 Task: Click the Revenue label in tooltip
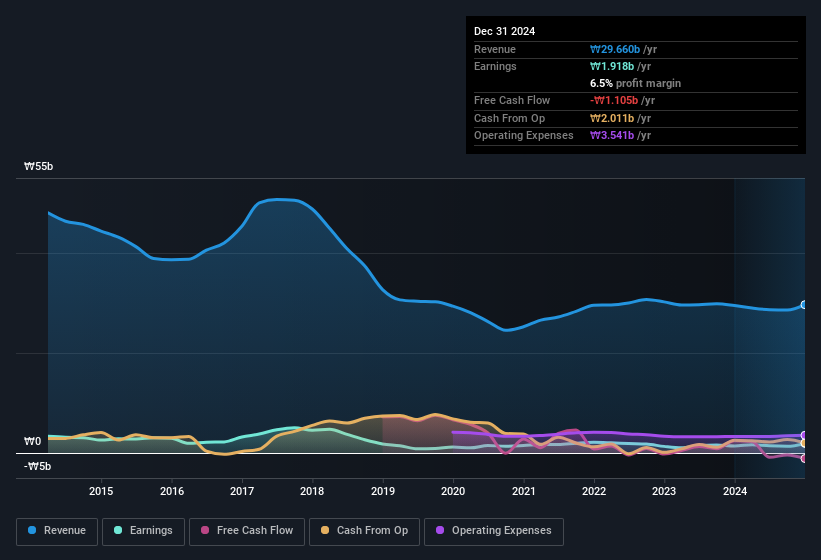[x=495, y=49]
